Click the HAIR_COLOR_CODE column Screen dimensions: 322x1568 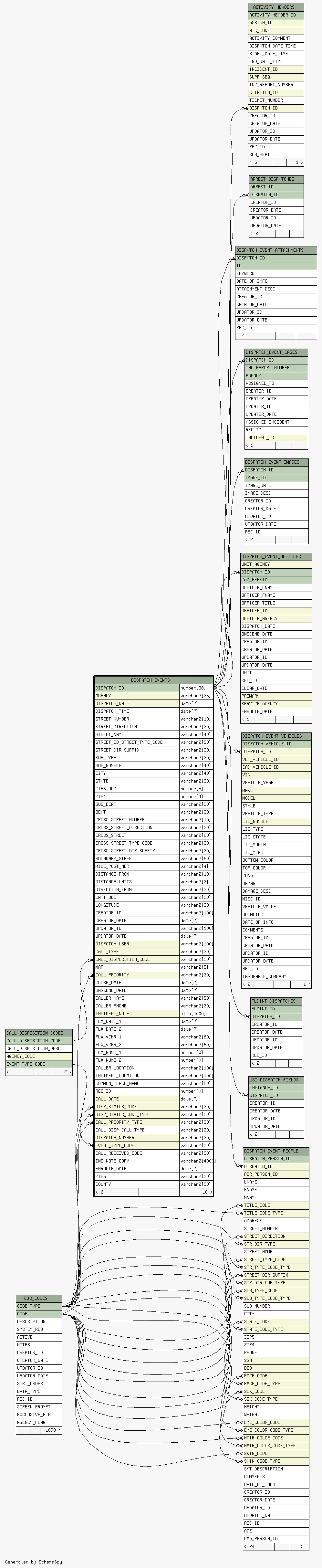[276, 1438]
